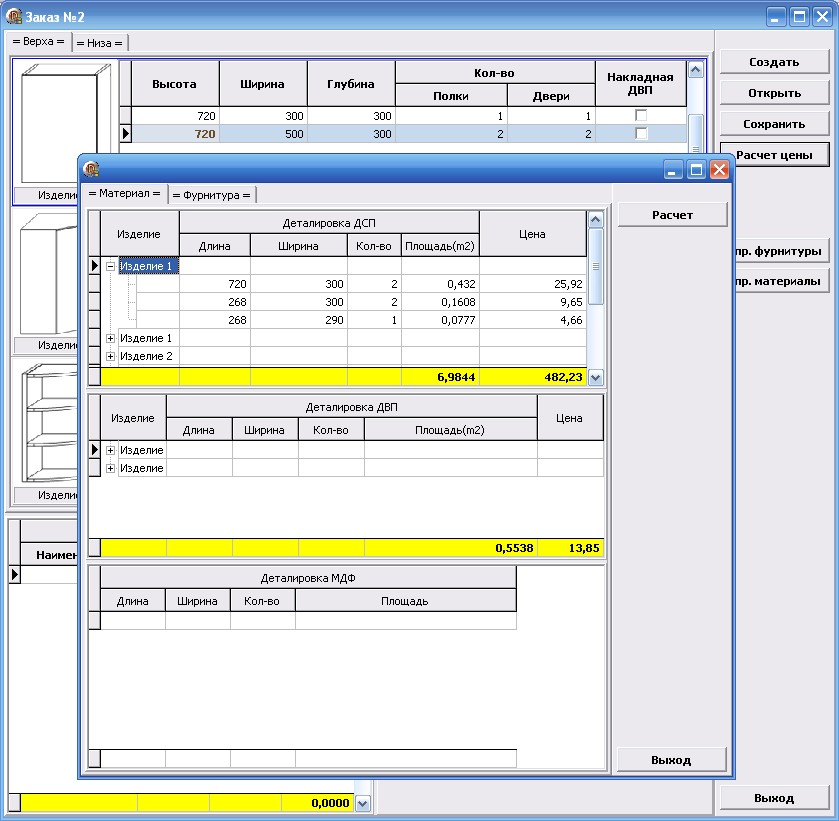Enable Накладная ДВП for the 720x300 row
Screen dimensions: 839x821
pyautogui.click(x=641, y=116)
